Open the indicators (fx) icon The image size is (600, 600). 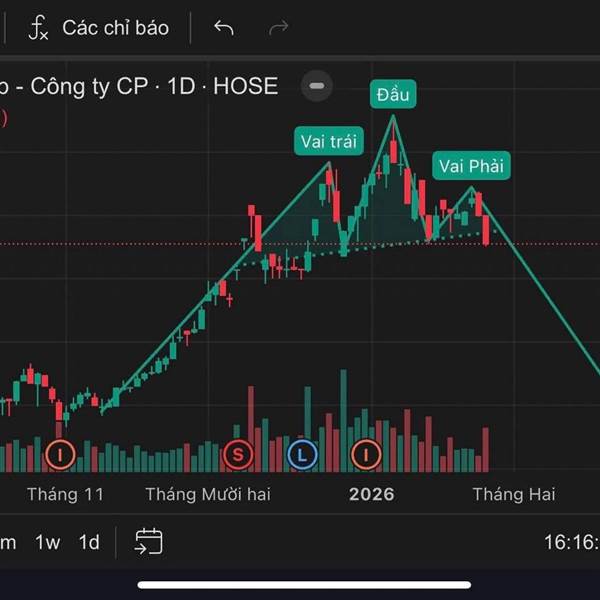point(38,28)
